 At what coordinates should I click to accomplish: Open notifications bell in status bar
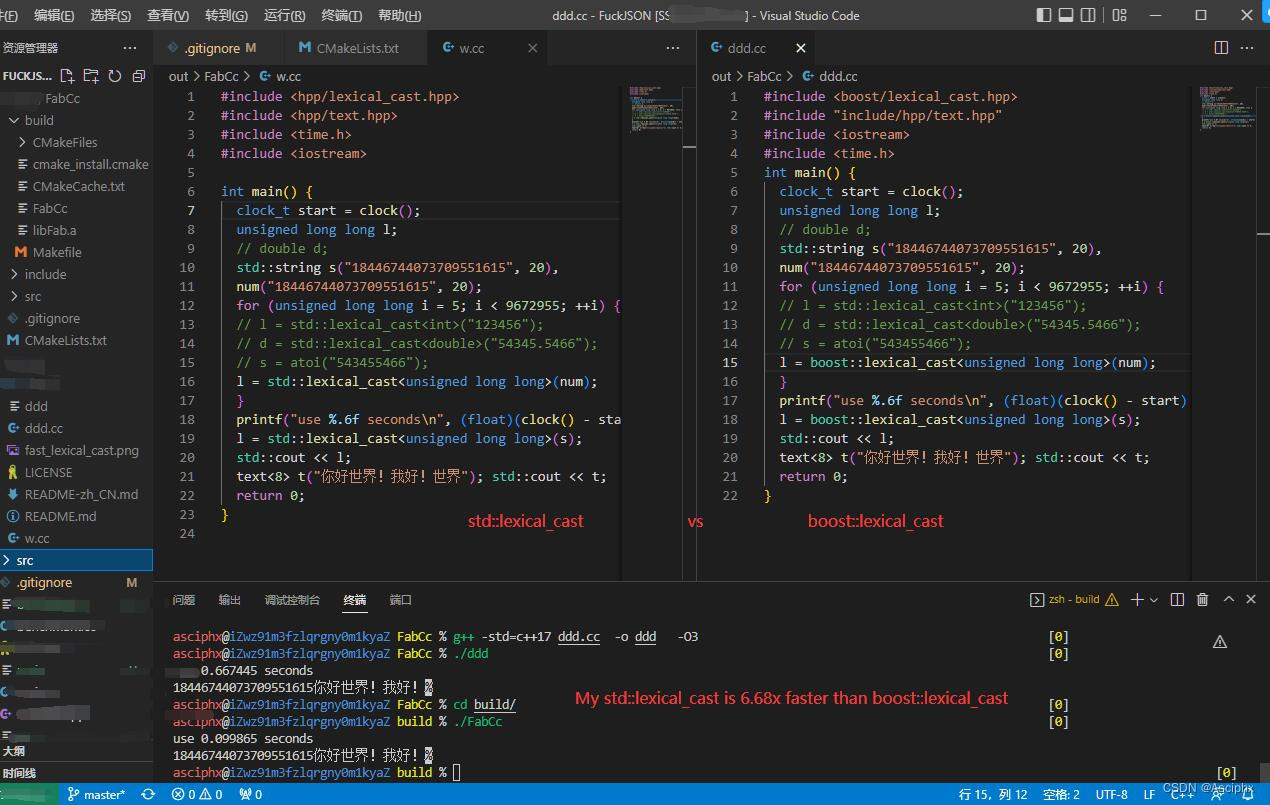pos(1248,795)
